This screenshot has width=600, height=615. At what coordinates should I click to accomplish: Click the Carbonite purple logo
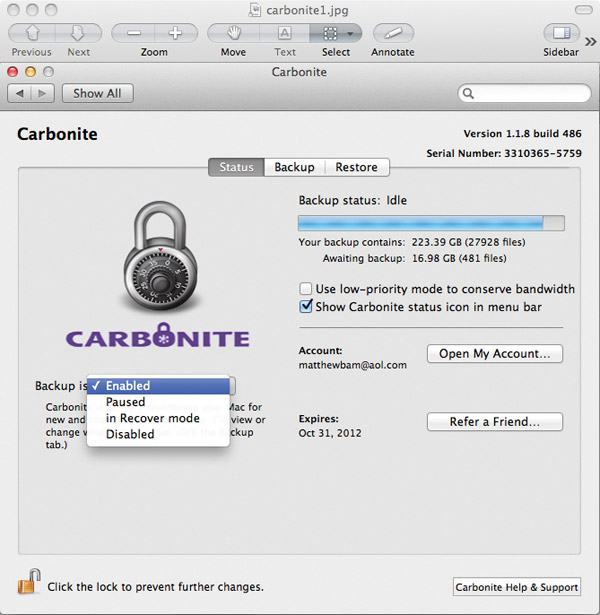(x=158, y=337)
